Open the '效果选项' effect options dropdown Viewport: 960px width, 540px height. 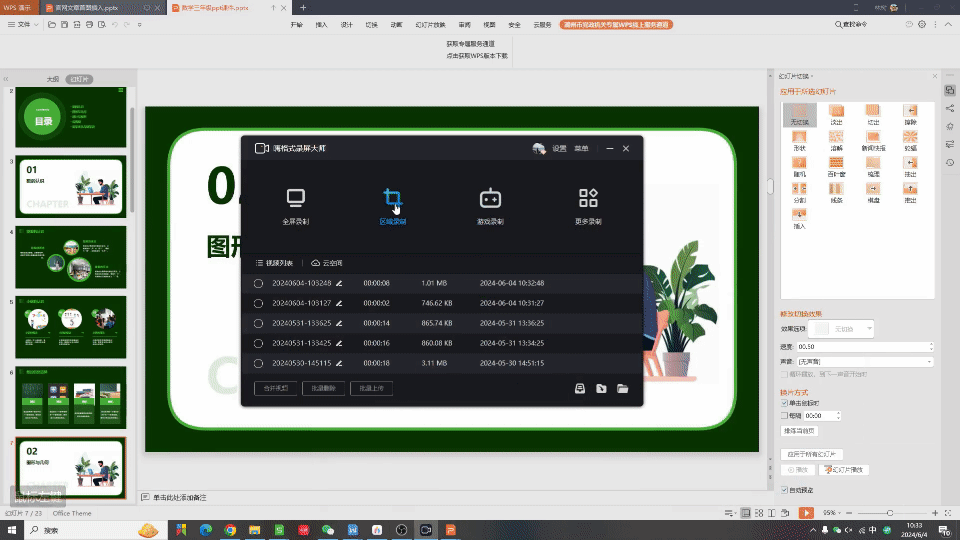click(x=841, y=329)
